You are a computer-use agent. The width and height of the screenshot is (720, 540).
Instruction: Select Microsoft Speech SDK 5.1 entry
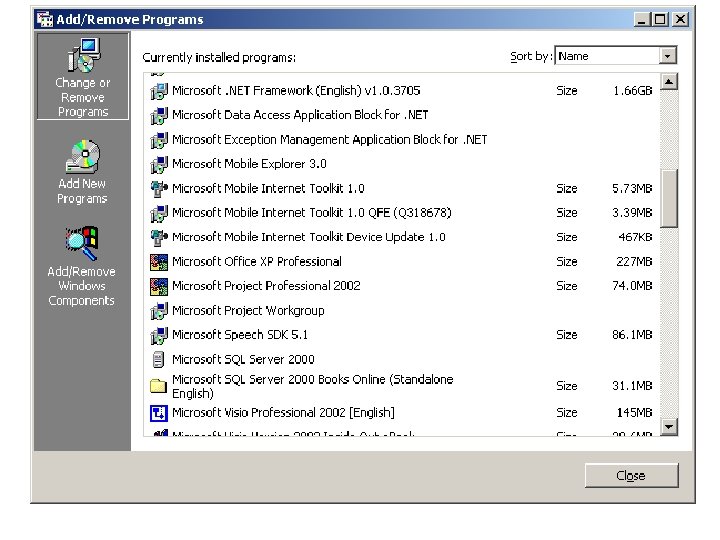click(401, 335)
